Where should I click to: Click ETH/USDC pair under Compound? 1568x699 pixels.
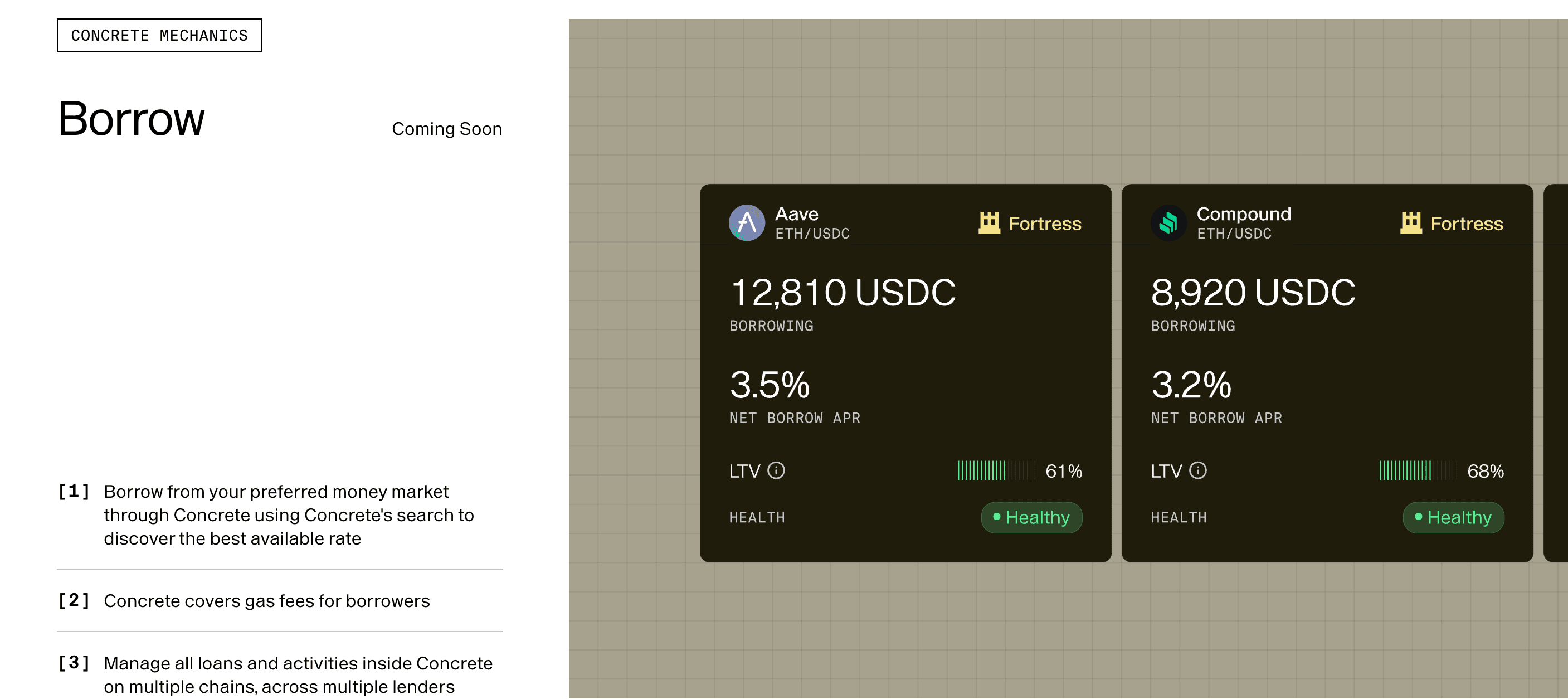pyautogui.click(x=1234, y=234)
